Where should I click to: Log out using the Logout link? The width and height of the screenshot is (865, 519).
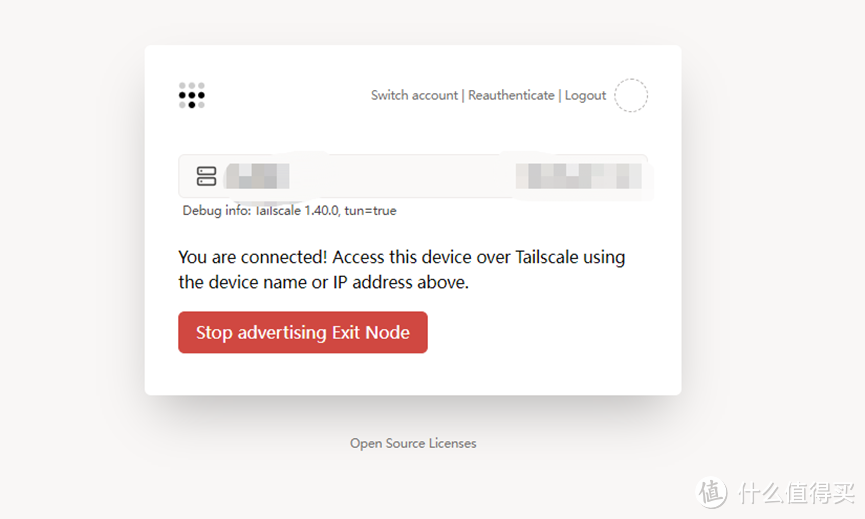585,95
